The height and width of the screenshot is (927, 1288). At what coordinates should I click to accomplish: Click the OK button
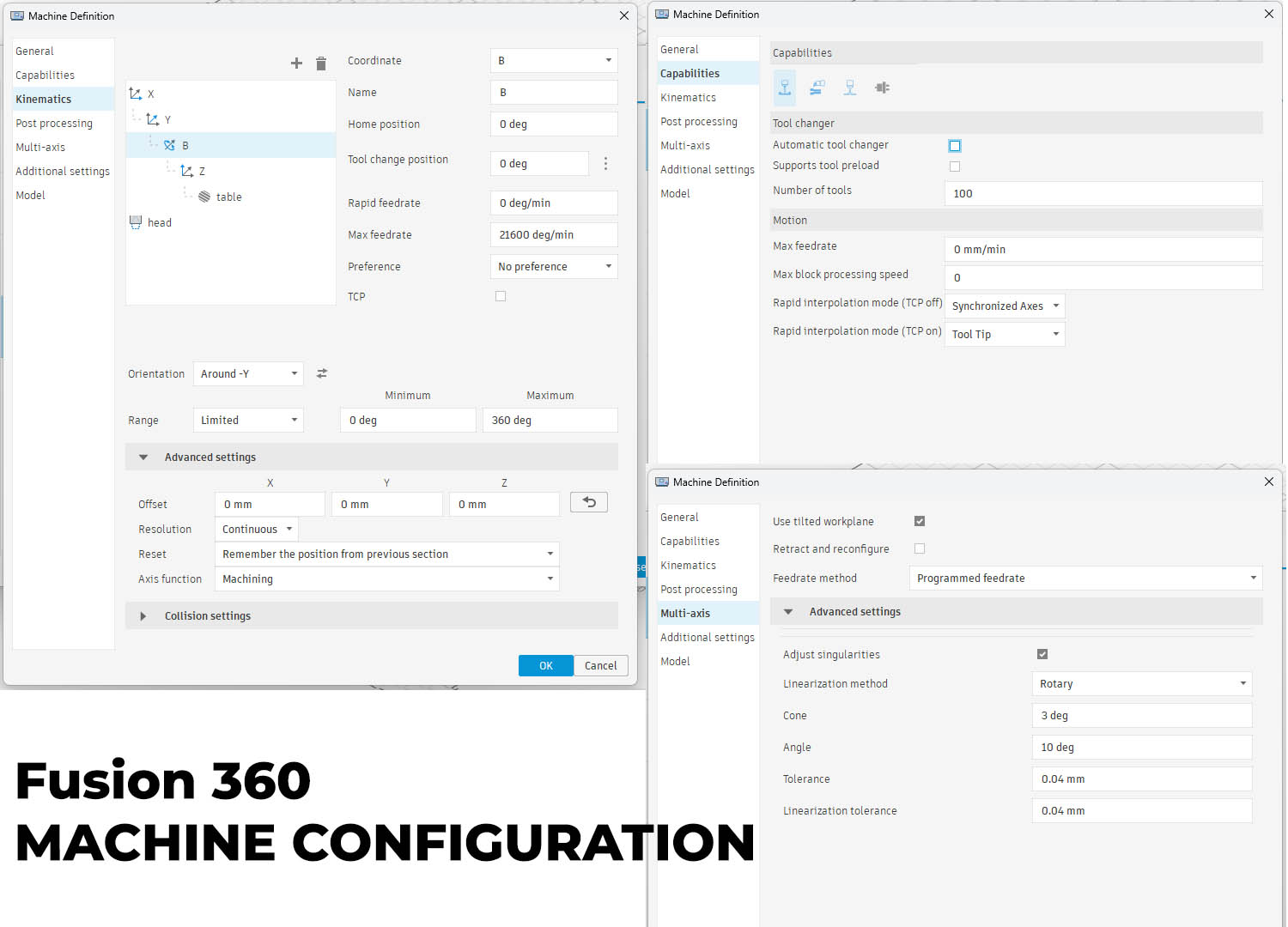click(x=545, y=666)
